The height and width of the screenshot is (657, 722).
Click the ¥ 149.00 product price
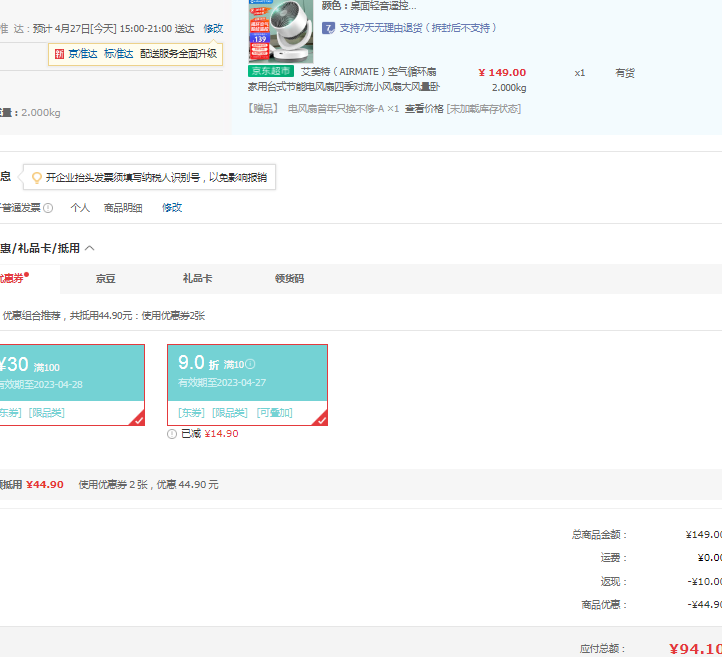[x=502, y=73]
